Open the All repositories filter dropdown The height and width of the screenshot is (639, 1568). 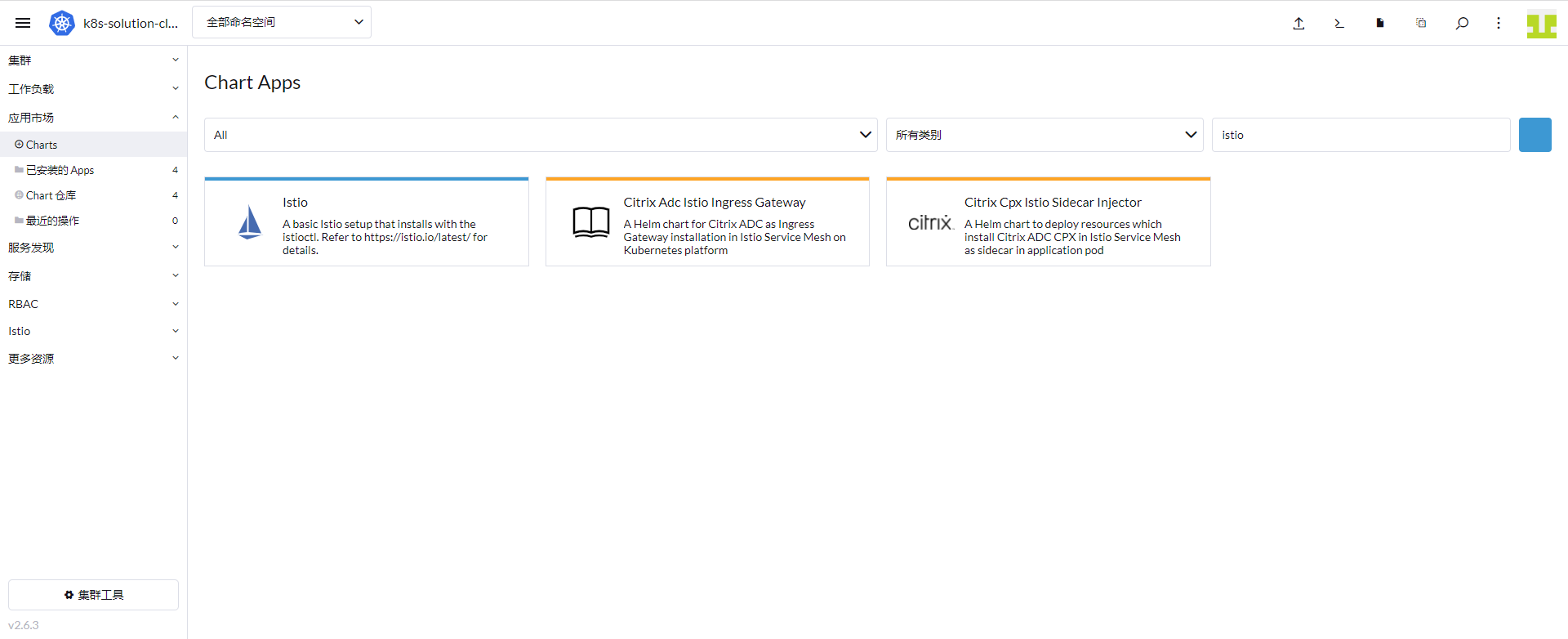point(541,135)
